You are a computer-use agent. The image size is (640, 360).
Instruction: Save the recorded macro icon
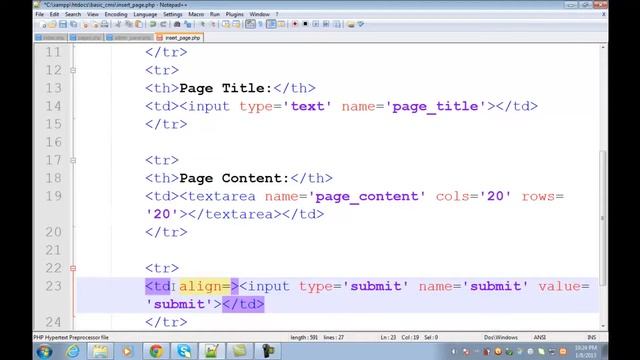coord(337,24)
